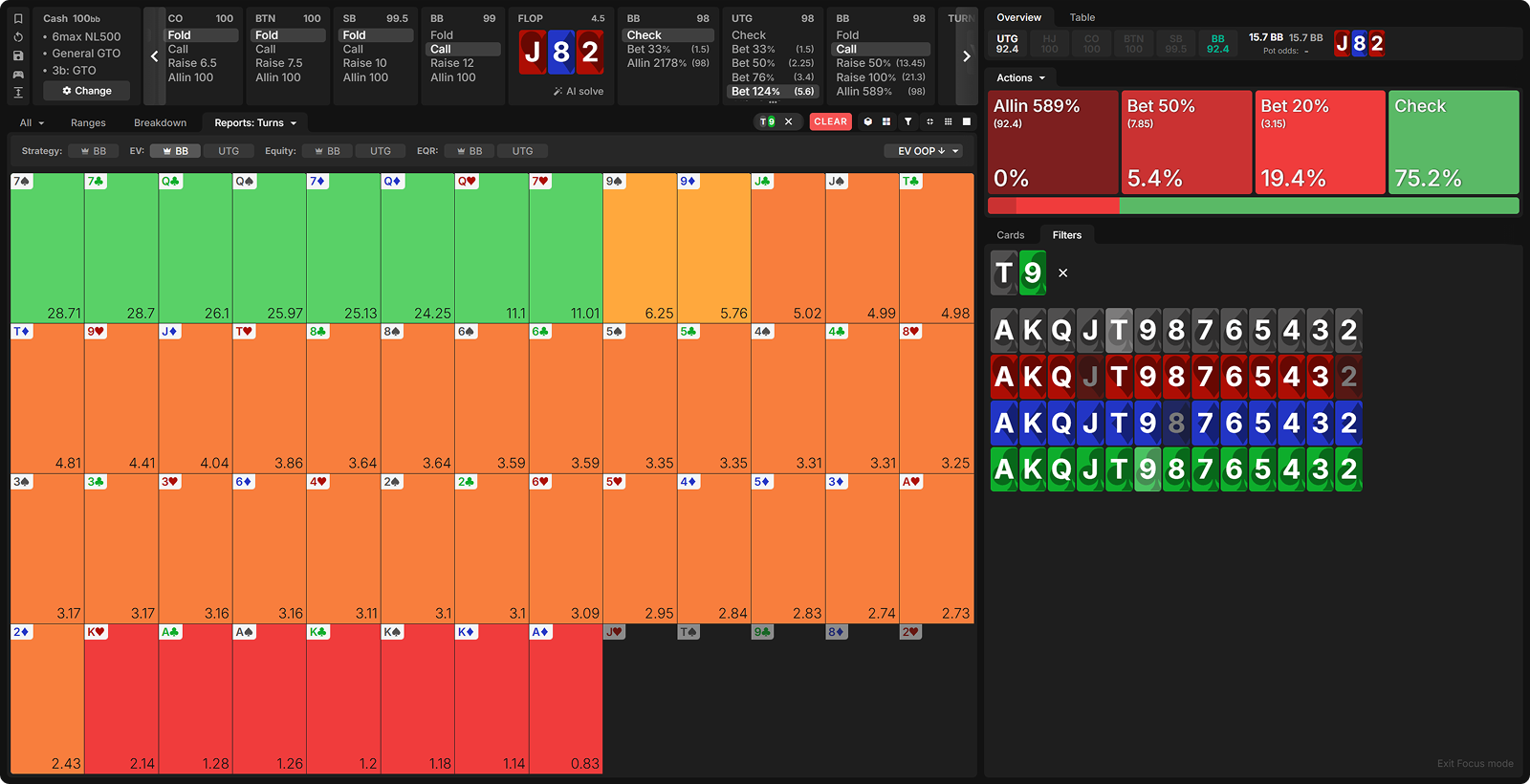
Task: Open the Cards tab
Action: [x=1010, y=235]
